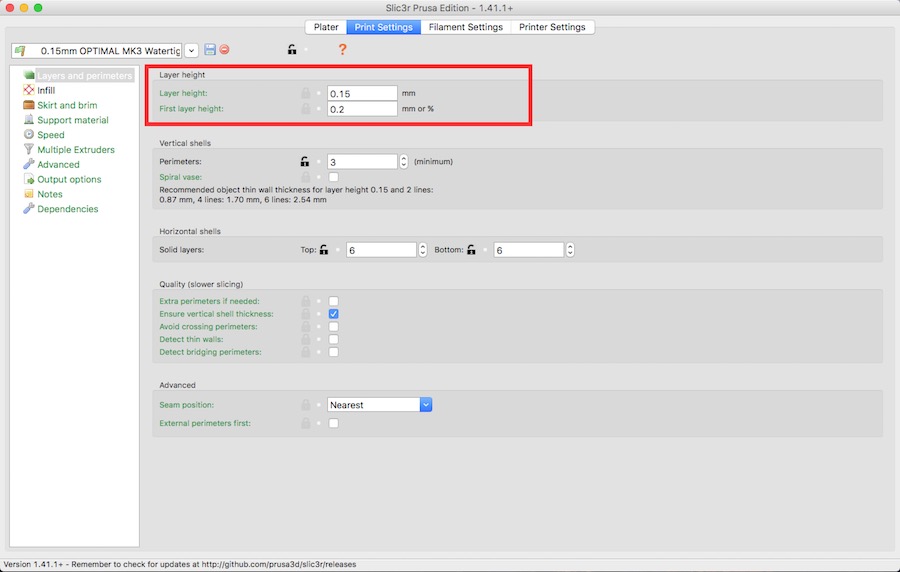Enable Detect thin walls
This screenshot has height=572, width=900.
pos(333,339)
